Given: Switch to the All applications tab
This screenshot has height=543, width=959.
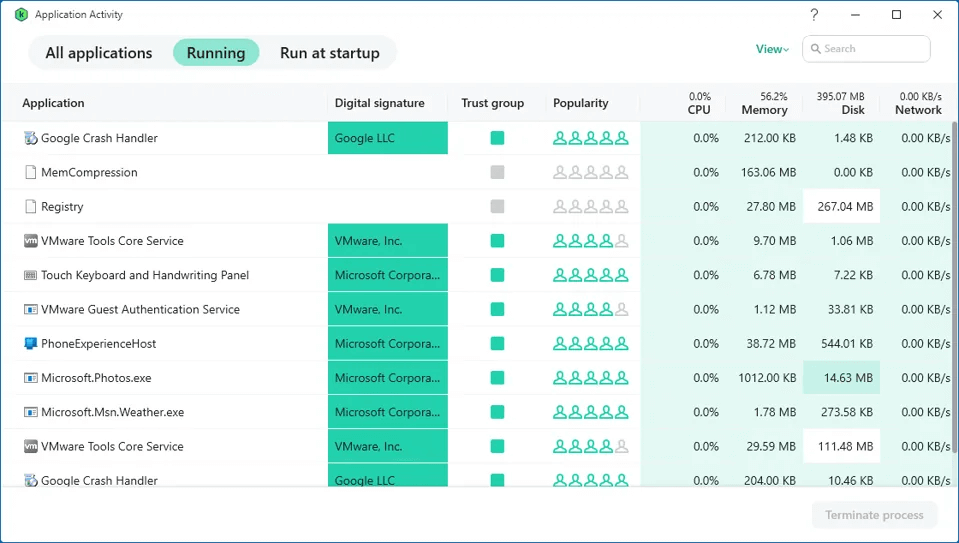Looking at the screenshot, I should click(x=99, y=53).
